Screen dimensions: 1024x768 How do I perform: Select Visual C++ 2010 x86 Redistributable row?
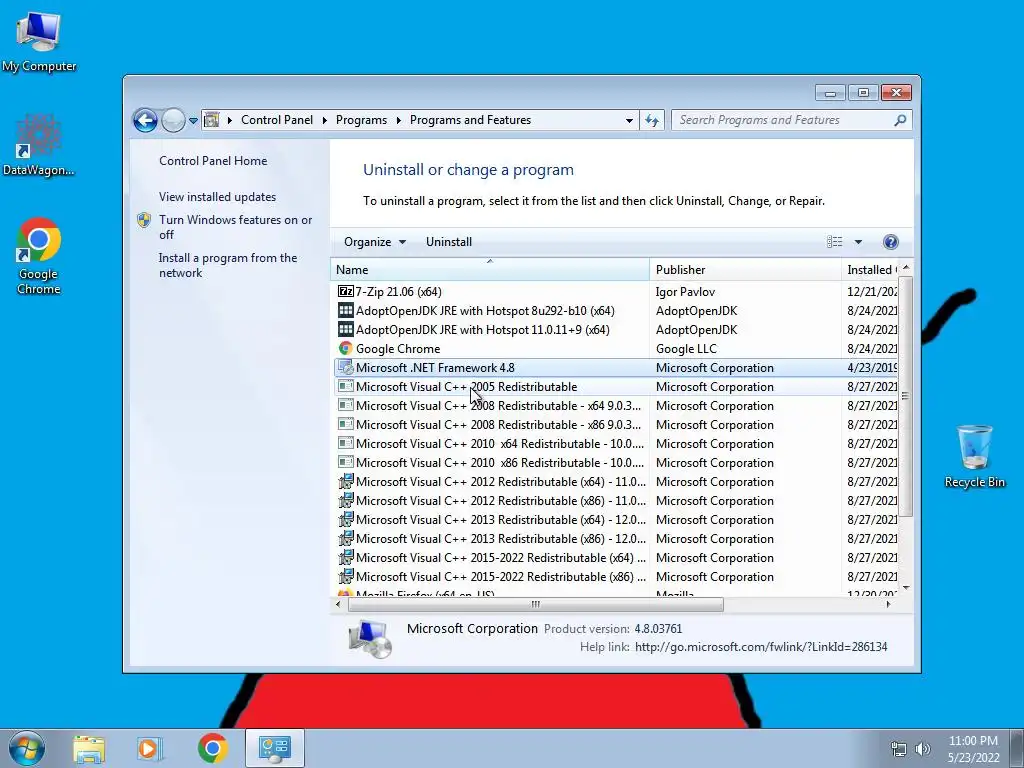(x=616, y=462)
